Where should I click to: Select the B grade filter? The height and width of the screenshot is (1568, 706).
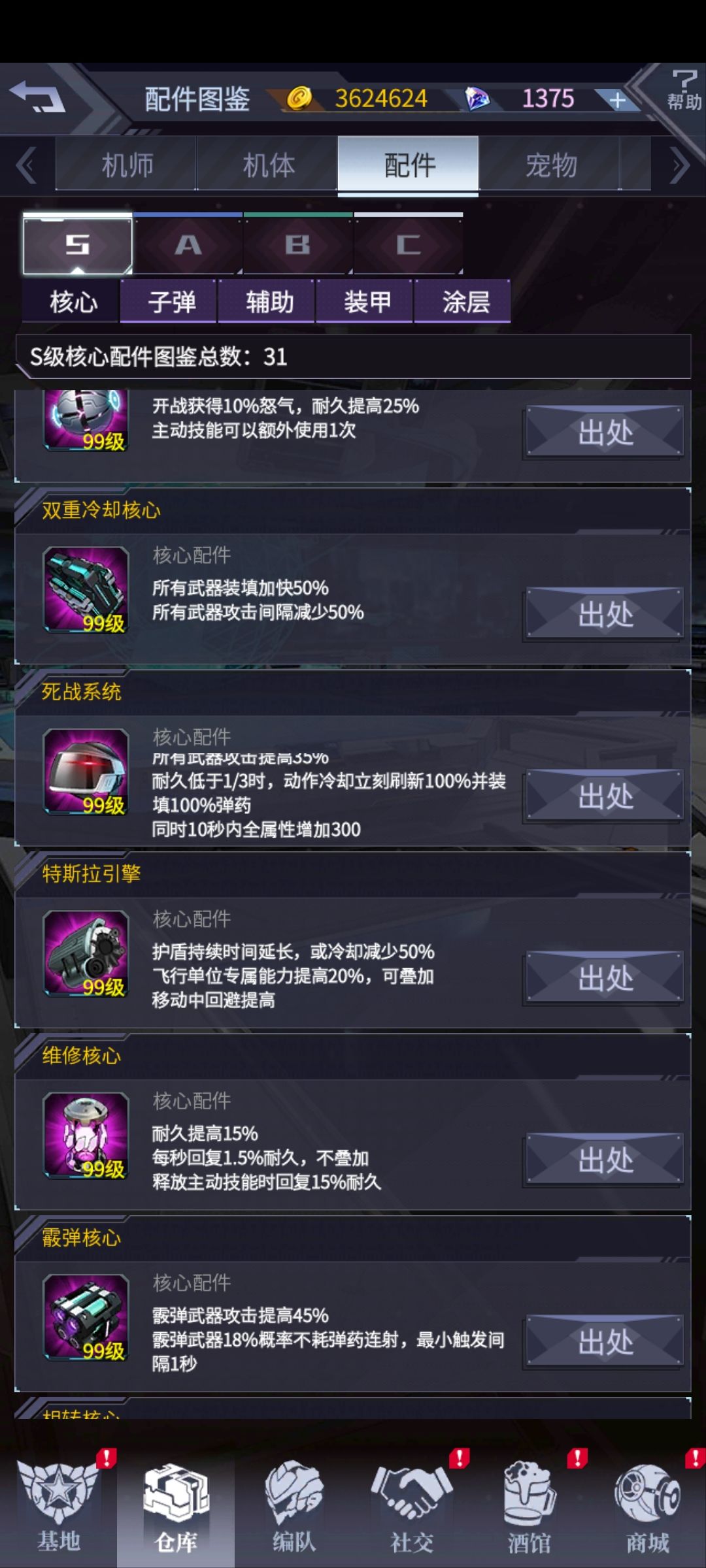click(x=298, y=244)
